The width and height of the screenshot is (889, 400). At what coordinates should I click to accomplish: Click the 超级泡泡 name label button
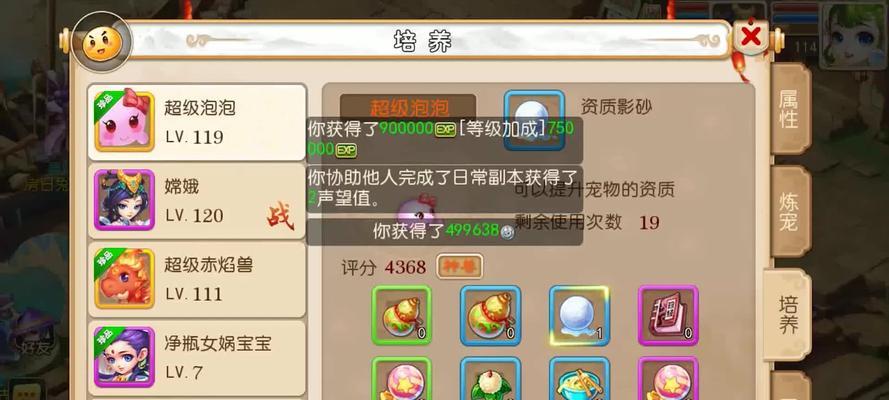408,107
